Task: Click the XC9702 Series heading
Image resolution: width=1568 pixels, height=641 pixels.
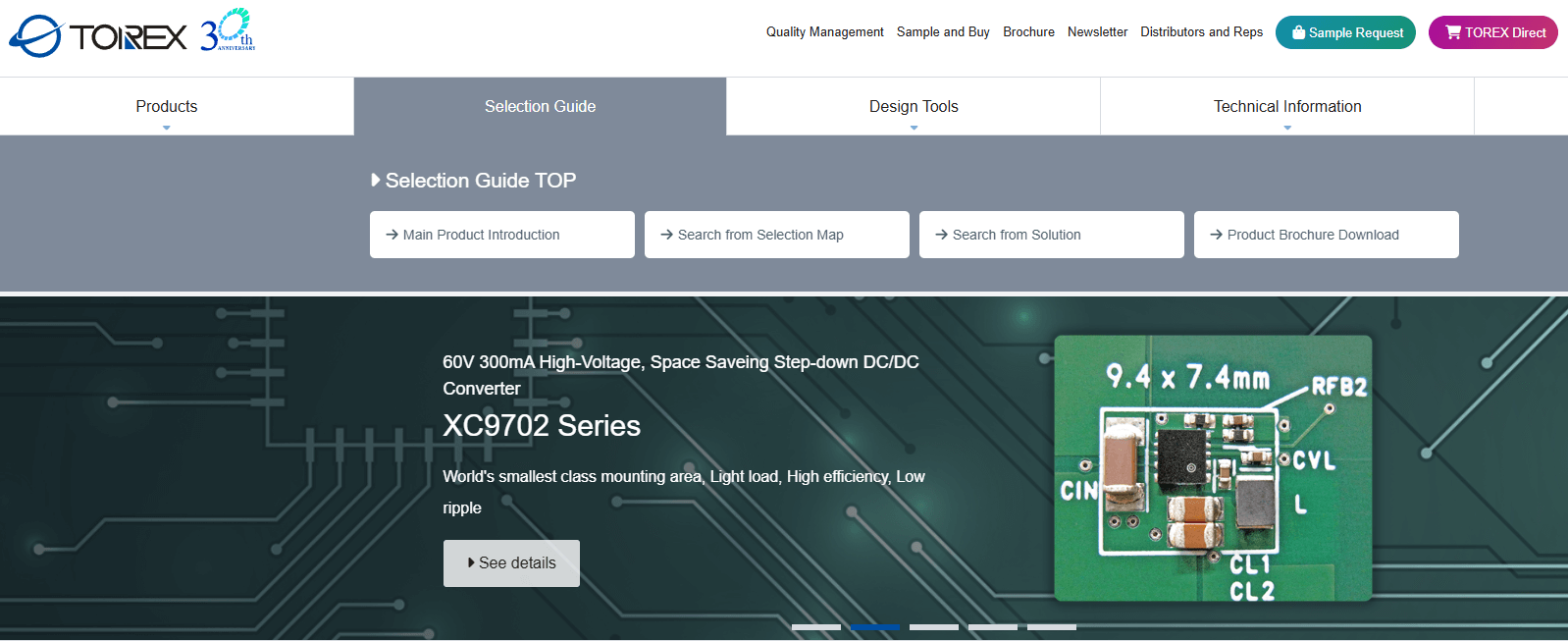Action: pos(542,426)
